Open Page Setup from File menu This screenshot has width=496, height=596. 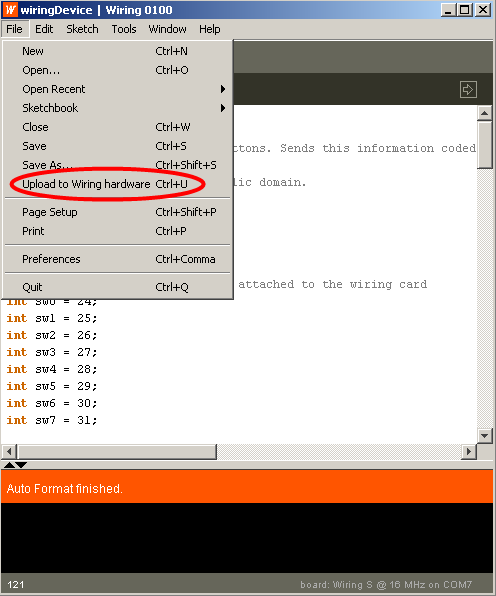(118, 212)
